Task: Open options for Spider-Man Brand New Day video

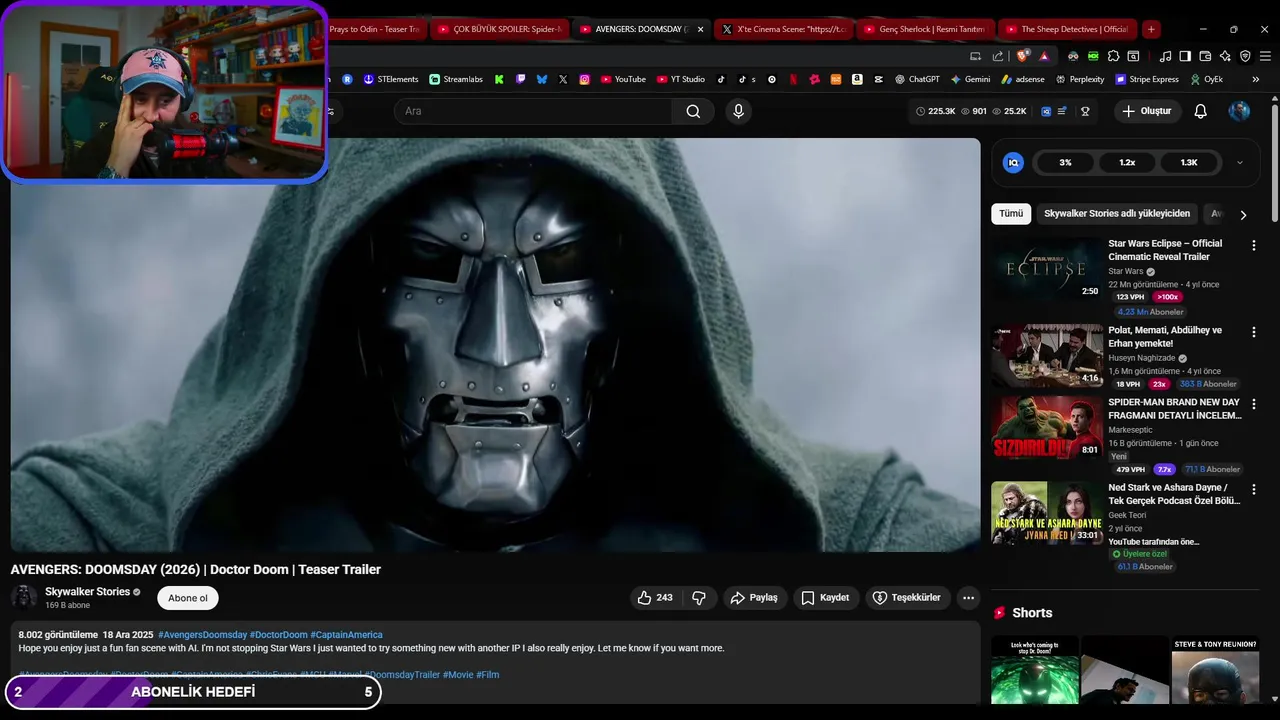Action: 1253,403
